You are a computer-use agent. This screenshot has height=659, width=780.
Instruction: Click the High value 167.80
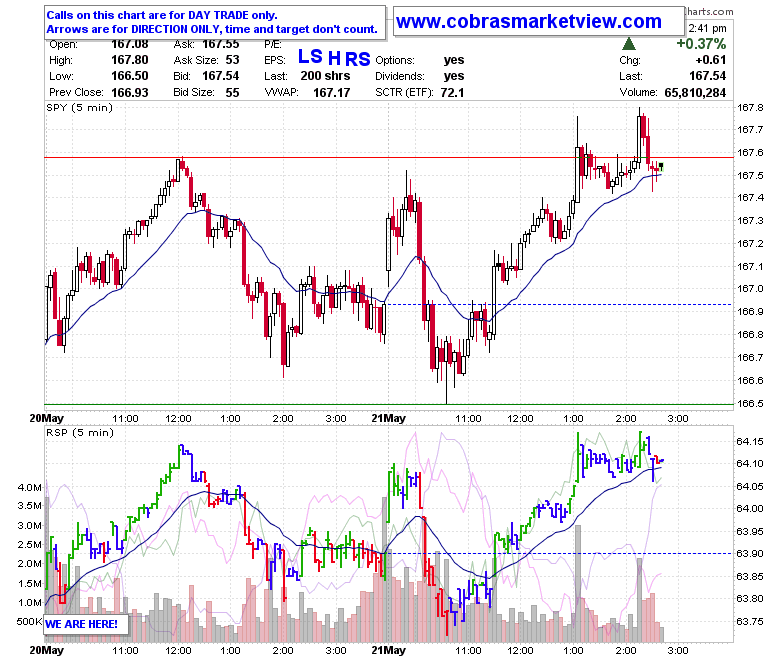129,60
